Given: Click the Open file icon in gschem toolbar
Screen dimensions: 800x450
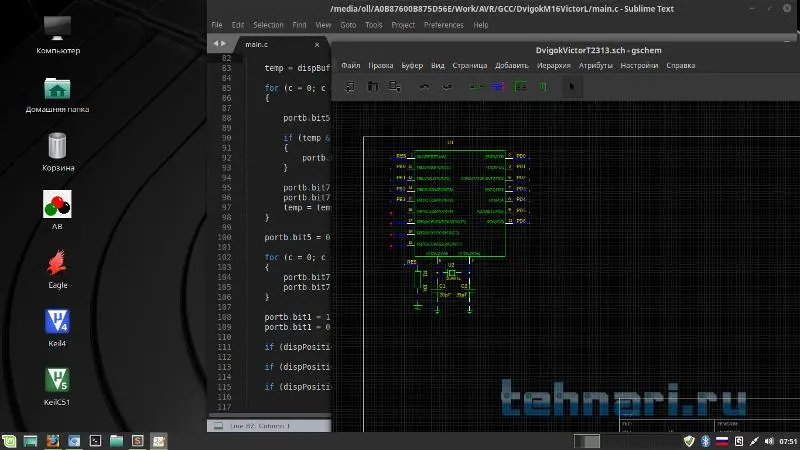Looking at the screenshot, I should 373,87.
